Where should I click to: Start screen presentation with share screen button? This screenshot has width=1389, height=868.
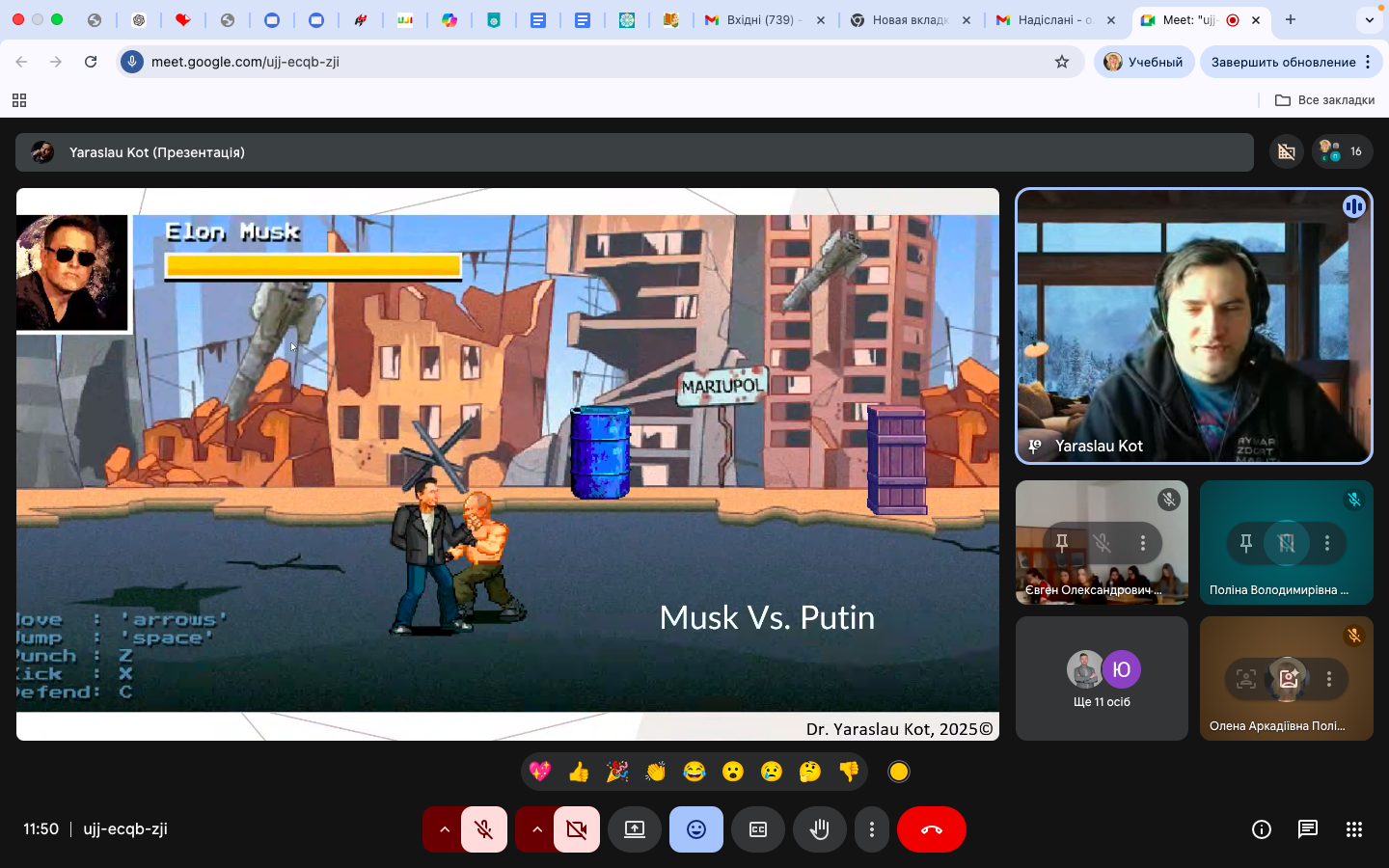pyautogui.click(x=635, y=829)
